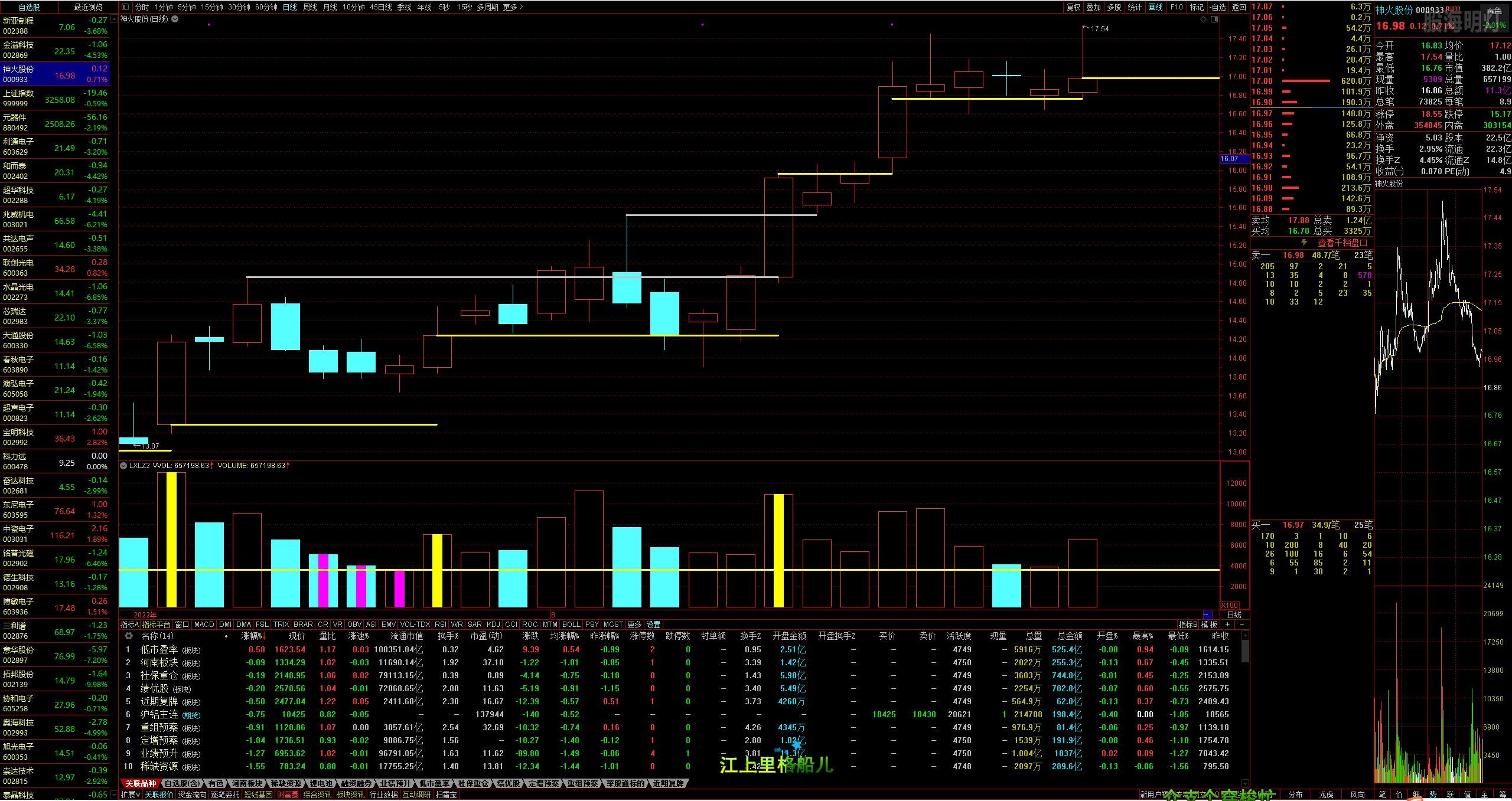Open the 有色 board tab

[216, 784]
